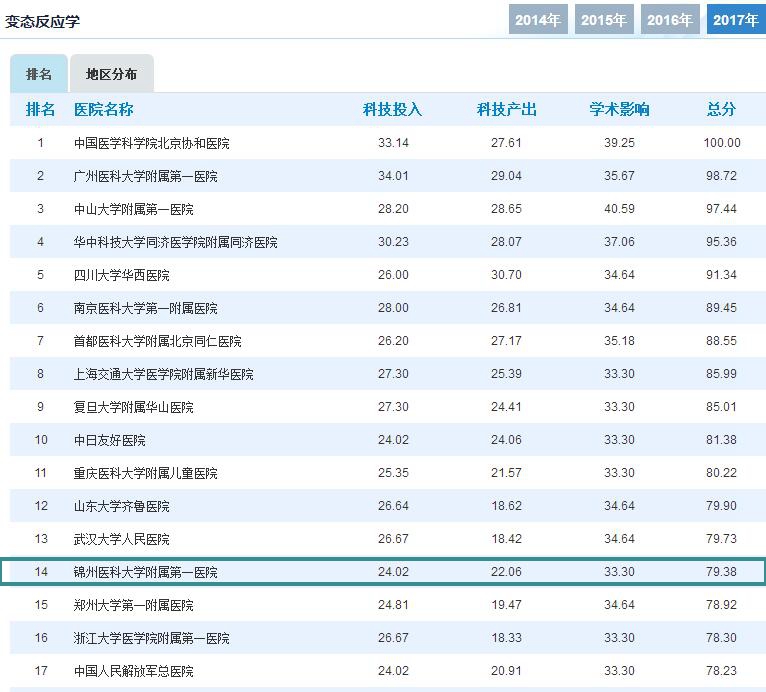Click 科技产出 value 30.70
This screenshot has height=692, width=766.
(x=507, y=274)
